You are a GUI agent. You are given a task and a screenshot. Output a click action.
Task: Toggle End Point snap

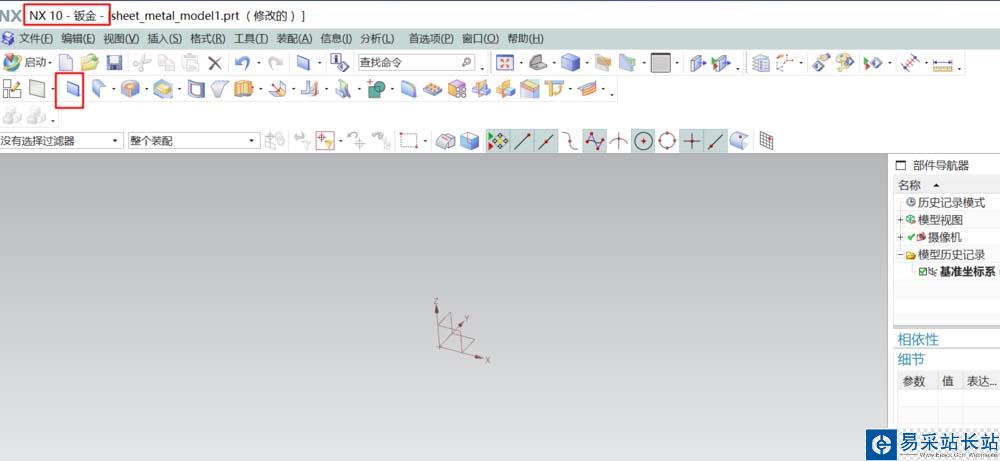click(x=523, y=140)
